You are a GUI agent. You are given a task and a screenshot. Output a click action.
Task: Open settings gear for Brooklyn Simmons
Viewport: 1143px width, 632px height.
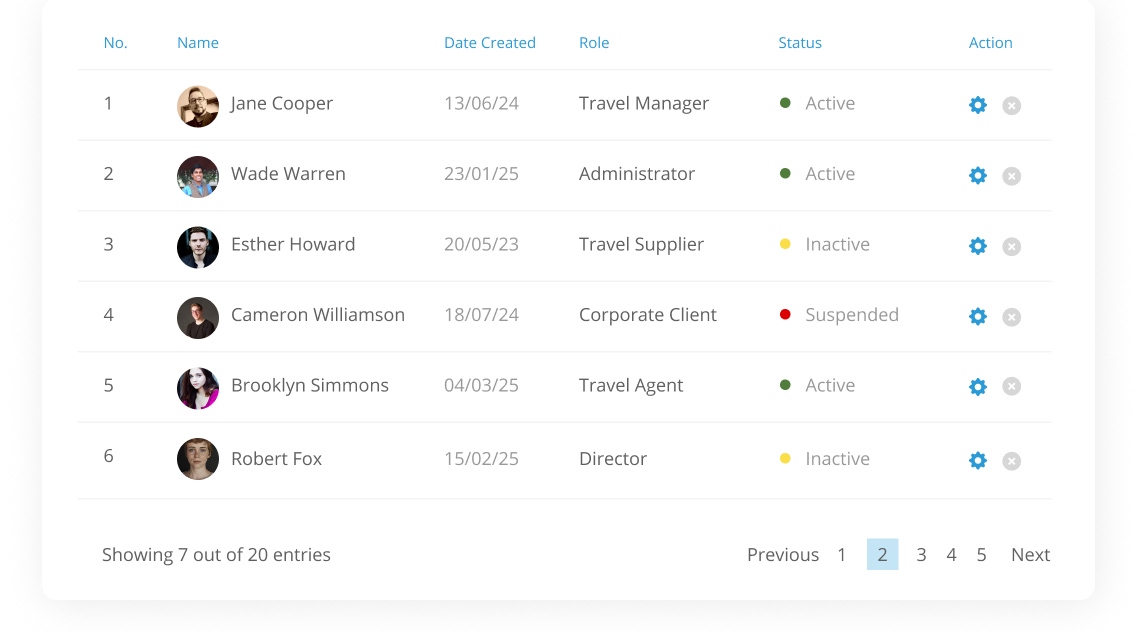click(x=978, y=386)
